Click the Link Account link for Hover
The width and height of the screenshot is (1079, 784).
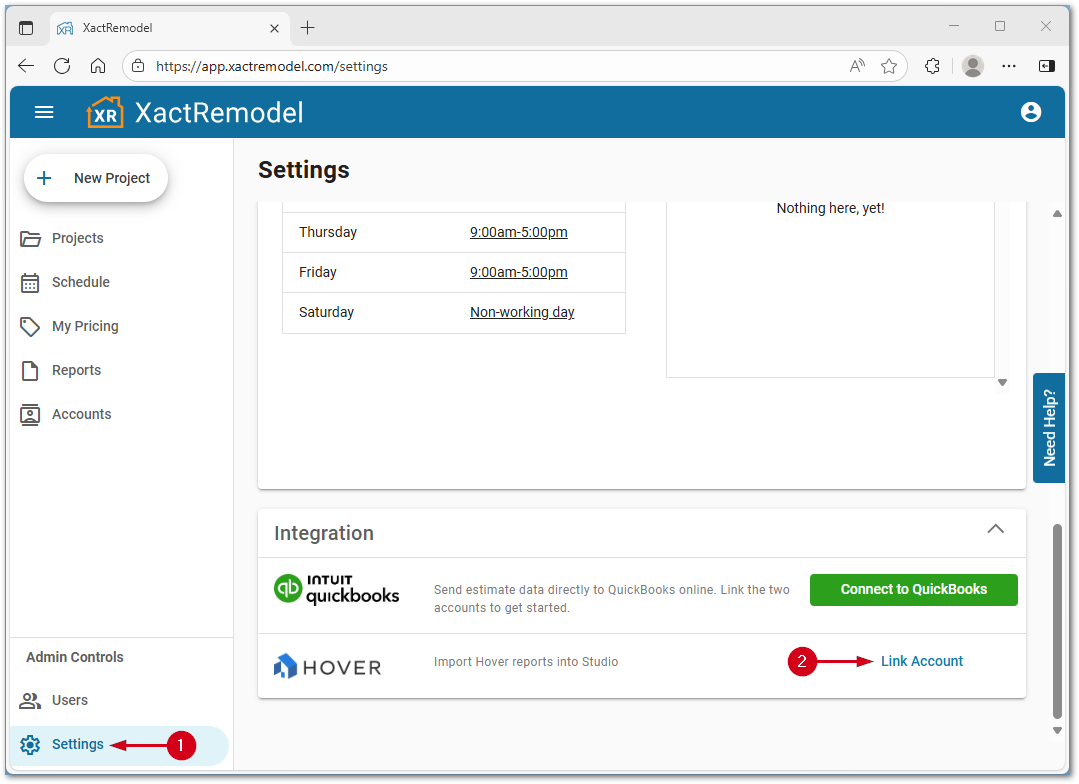pos(921,661)
